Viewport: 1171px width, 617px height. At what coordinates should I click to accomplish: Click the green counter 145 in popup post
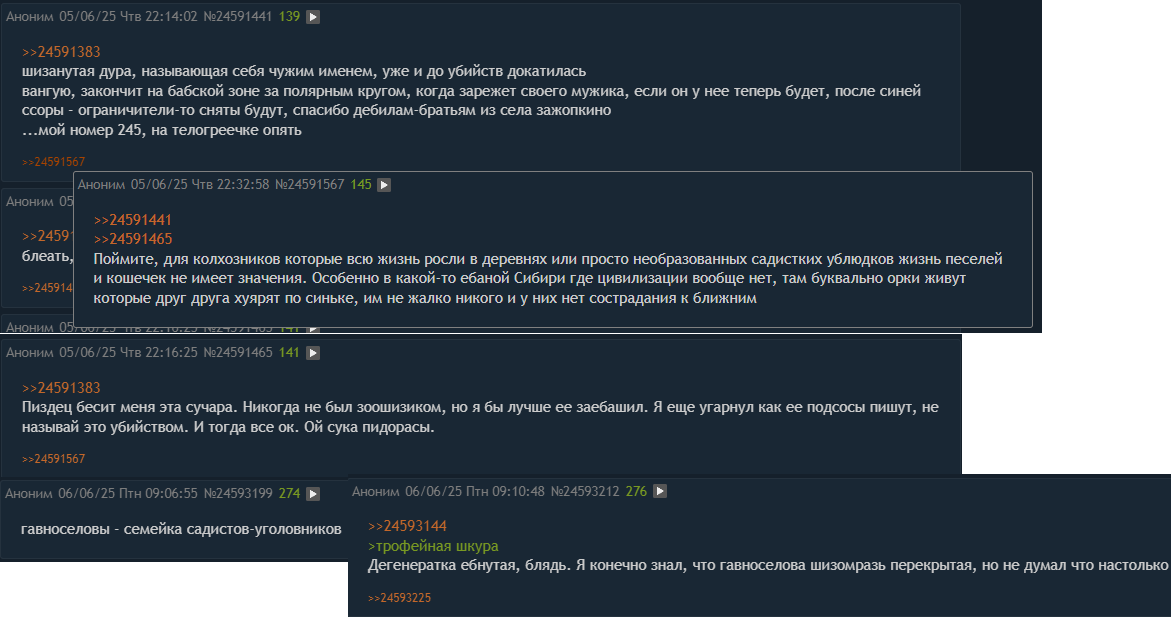point(361,185)
